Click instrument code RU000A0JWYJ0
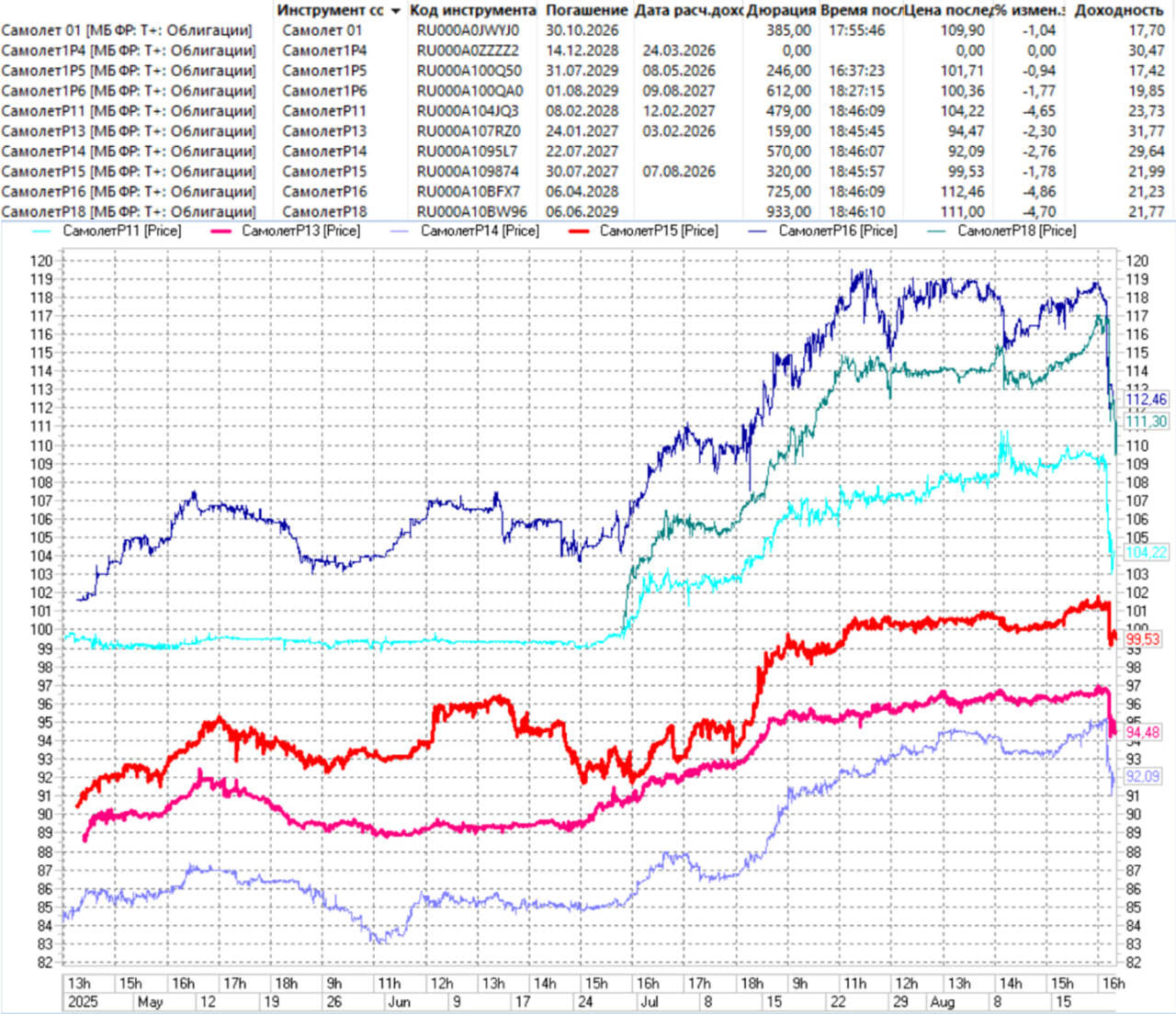 point(468,30)
